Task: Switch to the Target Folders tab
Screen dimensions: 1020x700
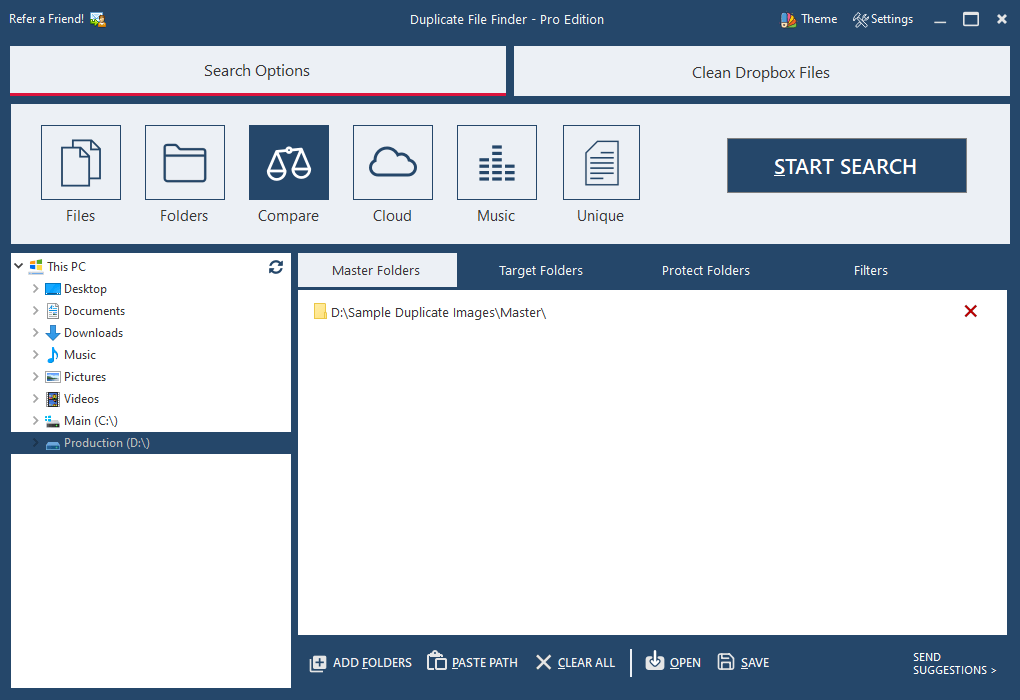Action: coord(541,271)
